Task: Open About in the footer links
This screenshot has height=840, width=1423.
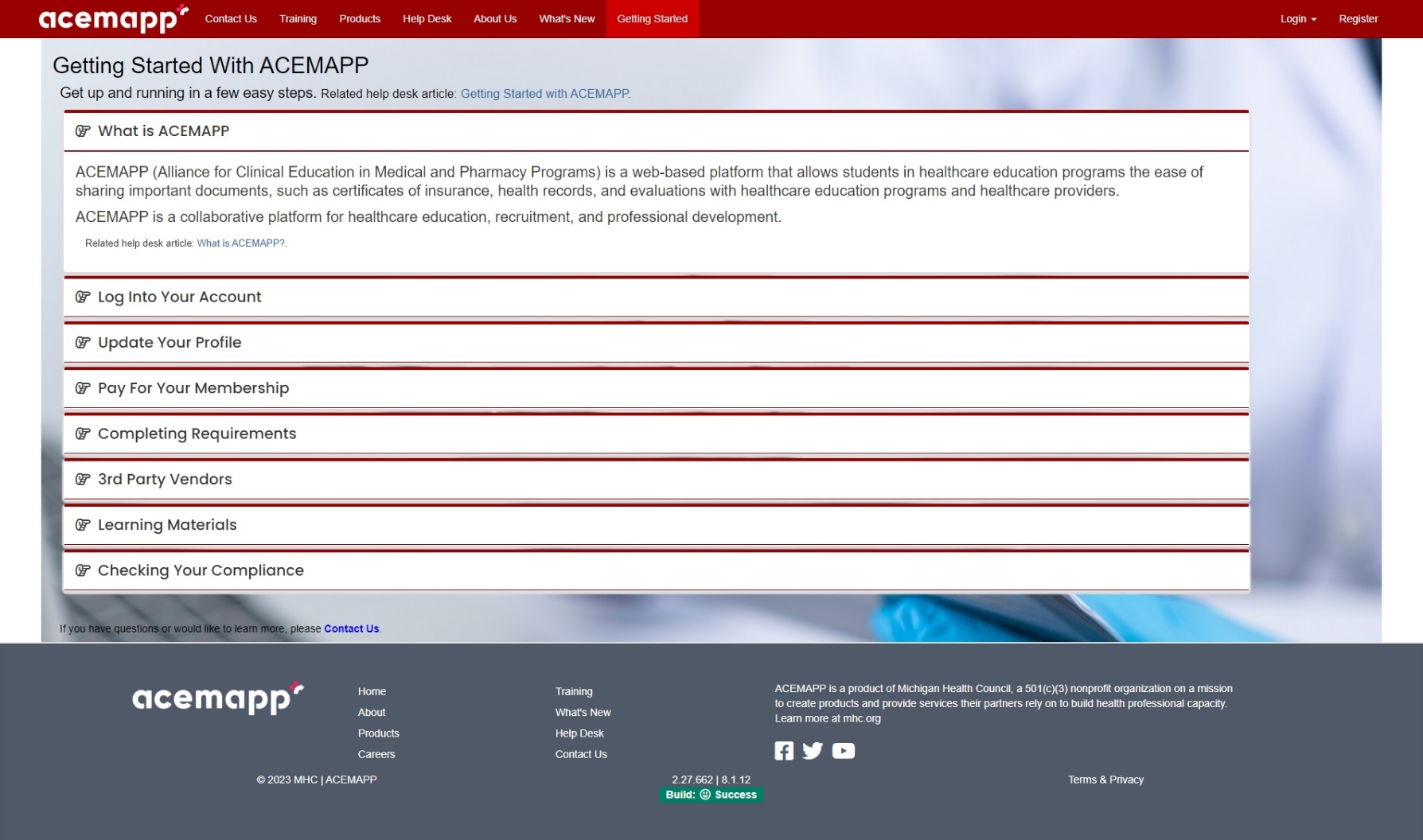Action: [372, 713]
